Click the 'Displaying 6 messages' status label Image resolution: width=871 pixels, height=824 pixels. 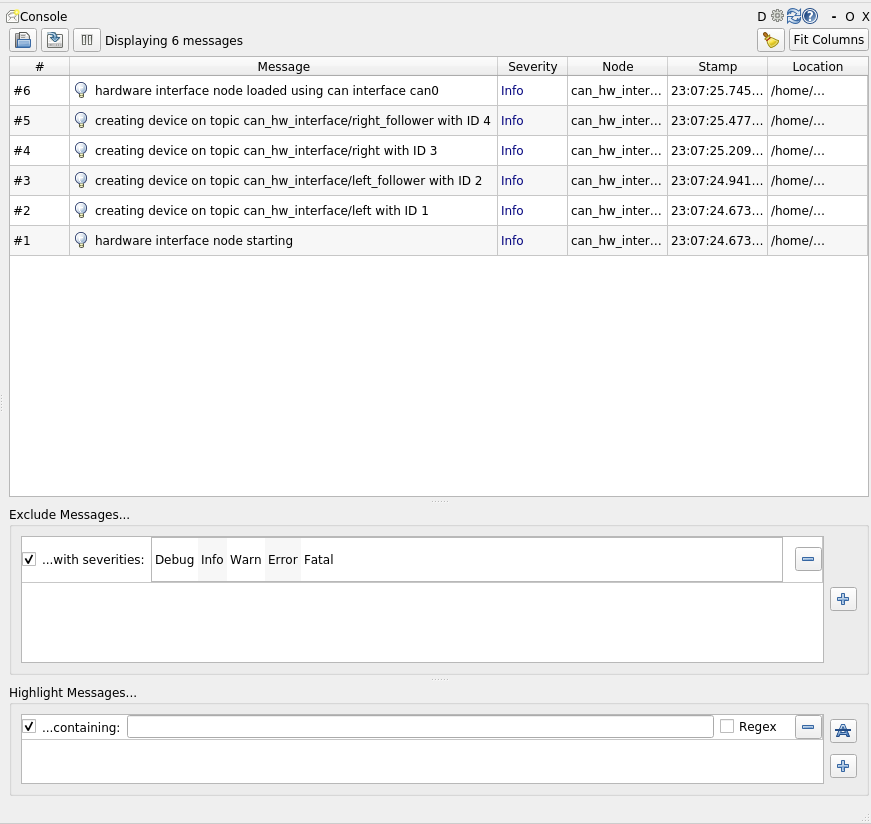click(x=174, y=41)
